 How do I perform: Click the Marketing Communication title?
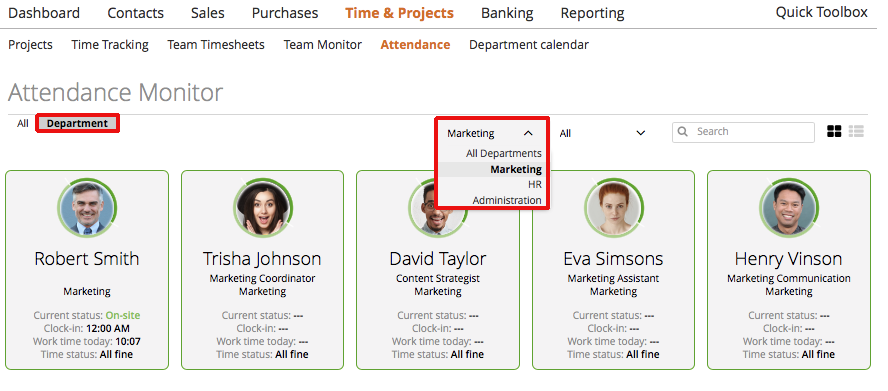point(789,278)
